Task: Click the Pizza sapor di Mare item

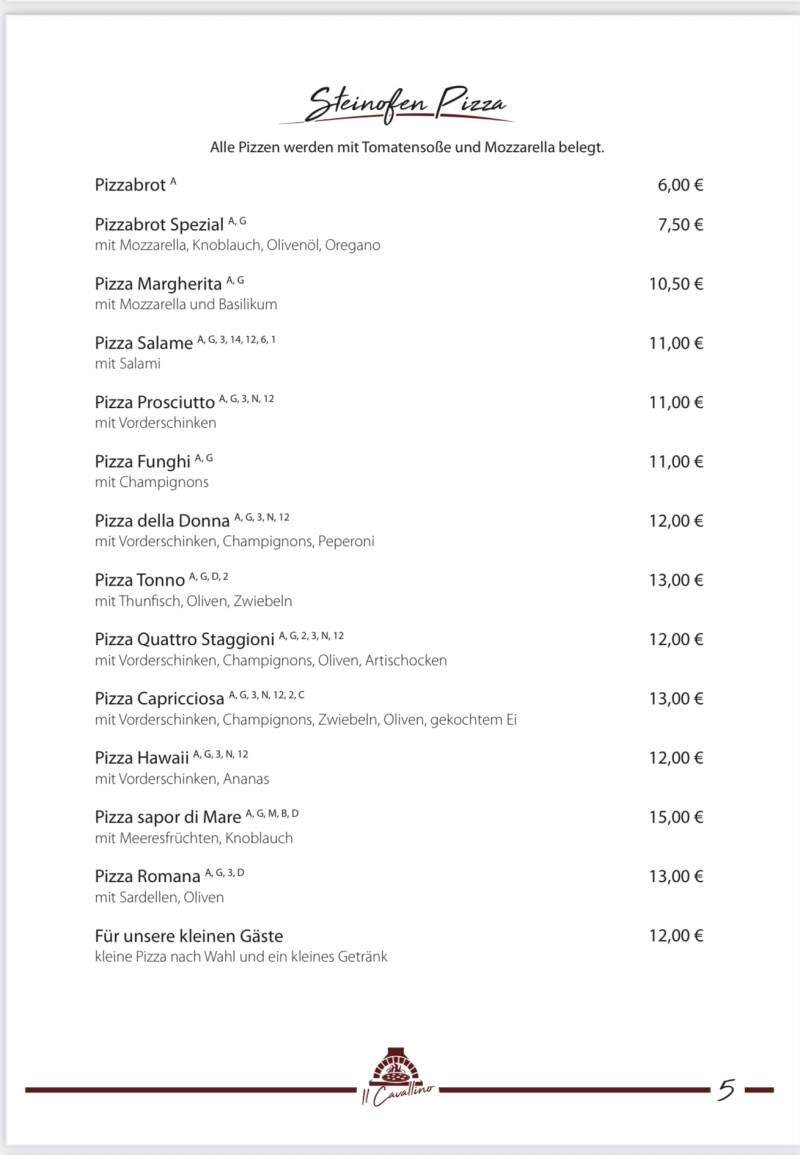Action: pyautogui.click(x=168, y=818)
